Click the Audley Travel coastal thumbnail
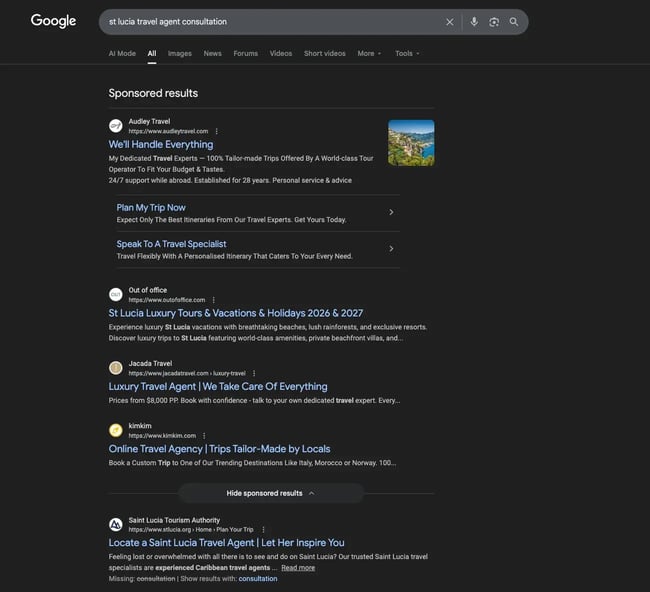The image size is (650, 592). 411,143
